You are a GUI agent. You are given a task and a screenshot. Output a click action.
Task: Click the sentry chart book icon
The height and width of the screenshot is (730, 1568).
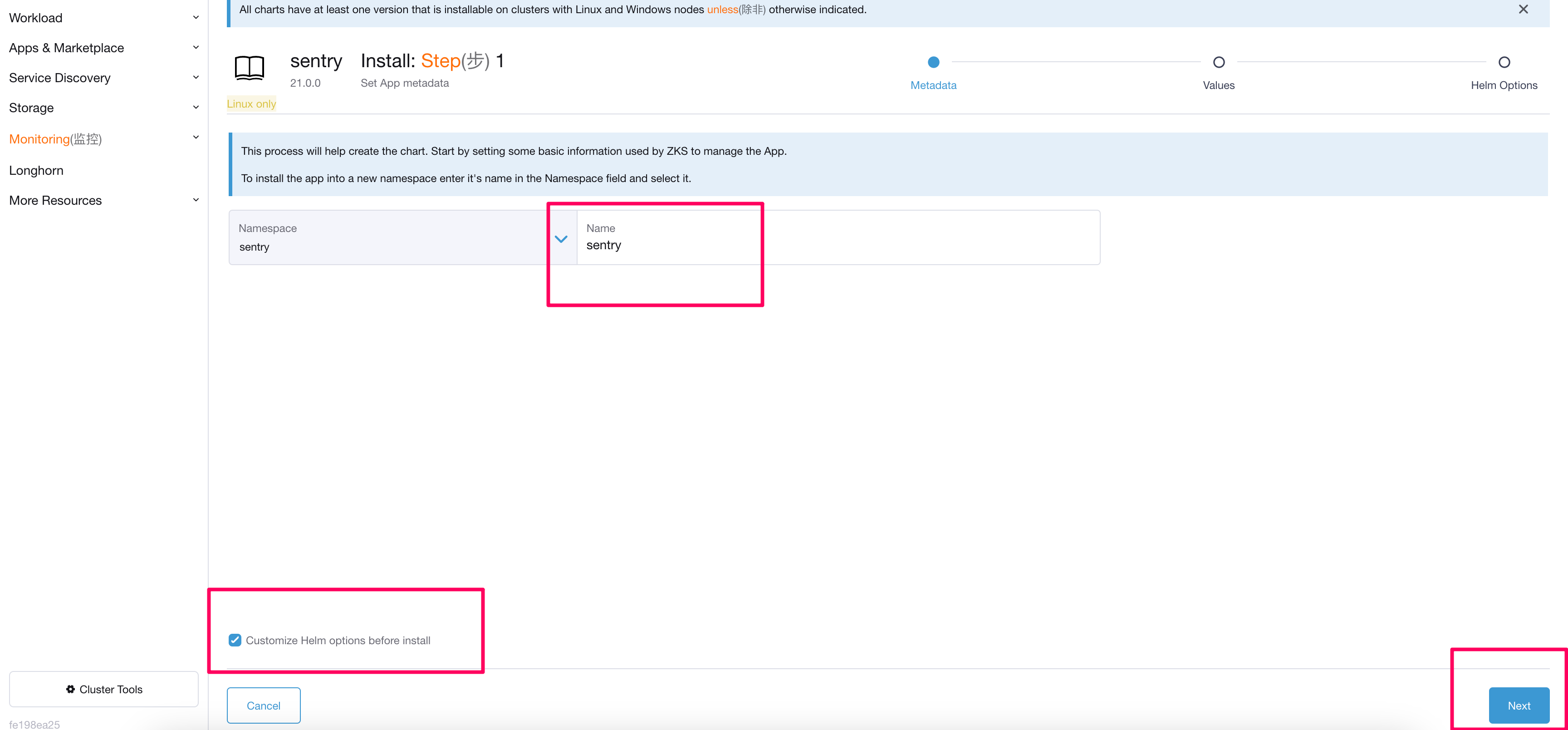click(250, 68)
